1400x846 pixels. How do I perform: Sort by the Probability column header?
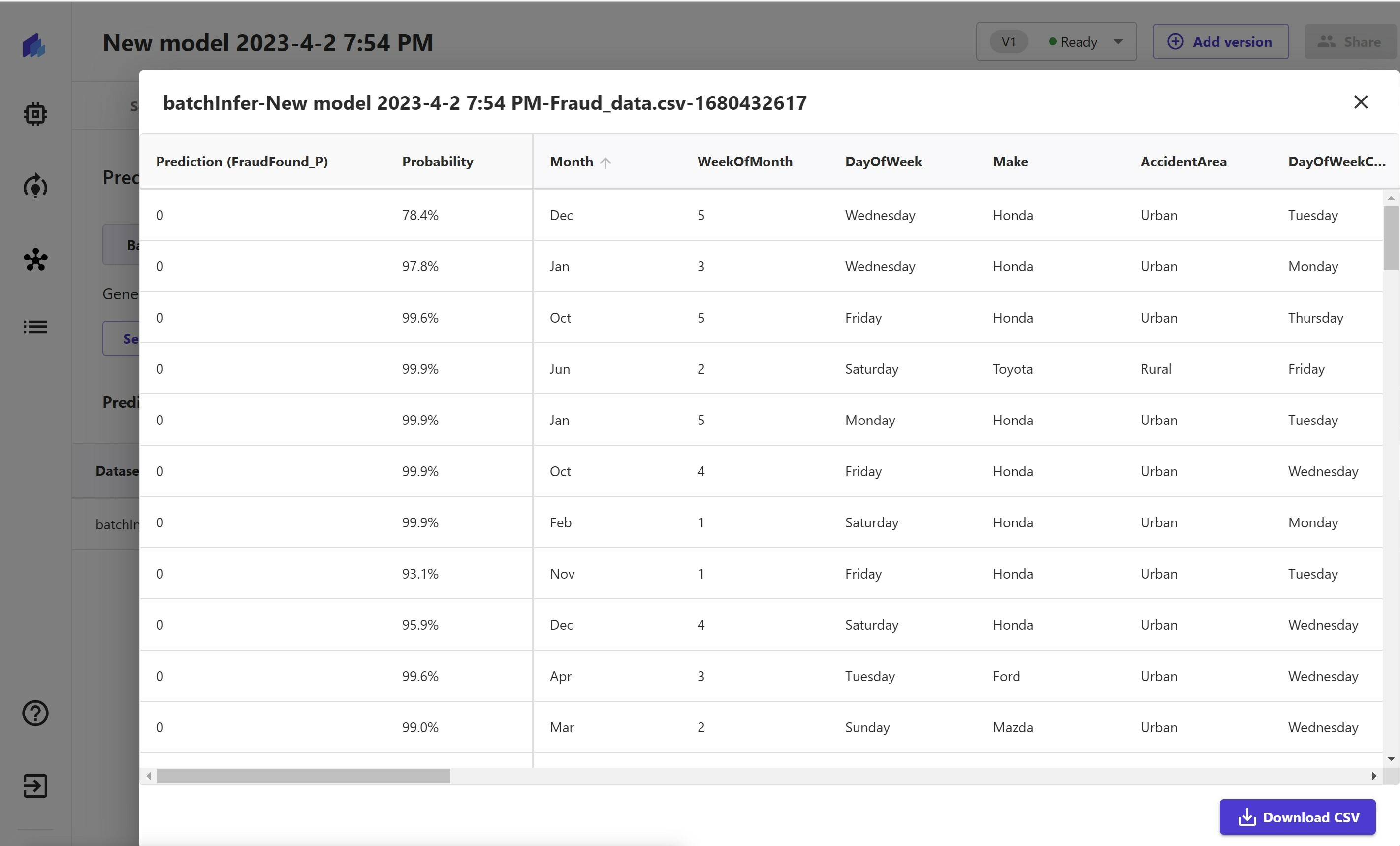pos(438,162)
